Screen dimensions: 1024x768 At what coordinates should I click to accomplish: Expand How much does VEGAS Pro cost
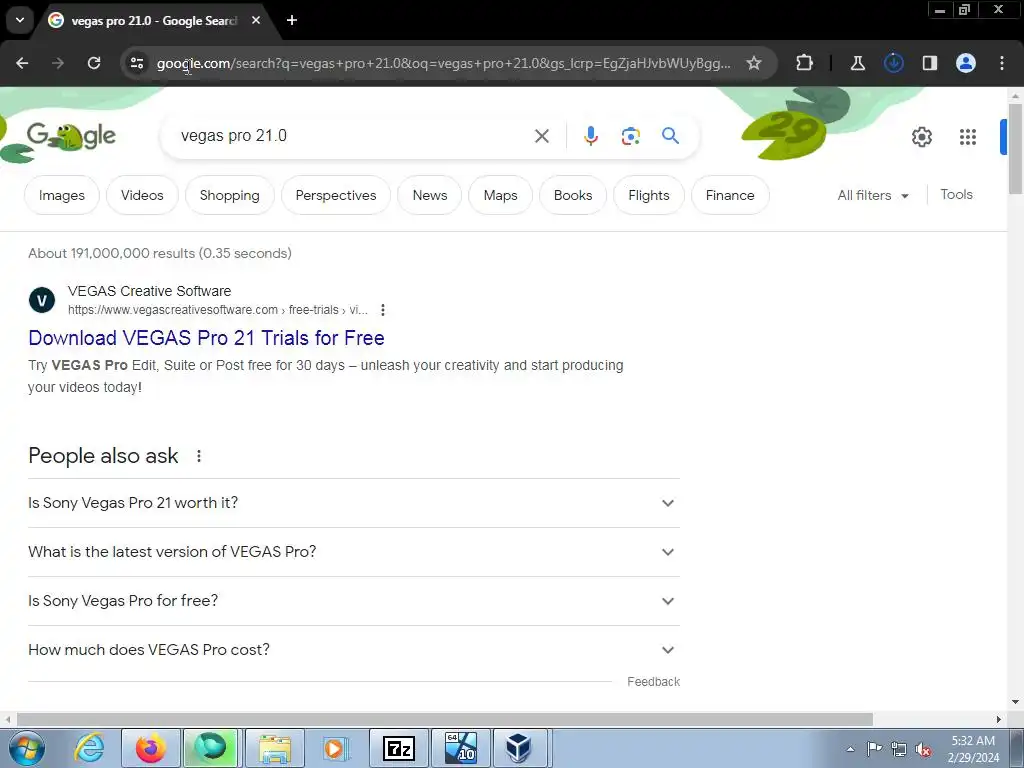(x=353, y=650)
